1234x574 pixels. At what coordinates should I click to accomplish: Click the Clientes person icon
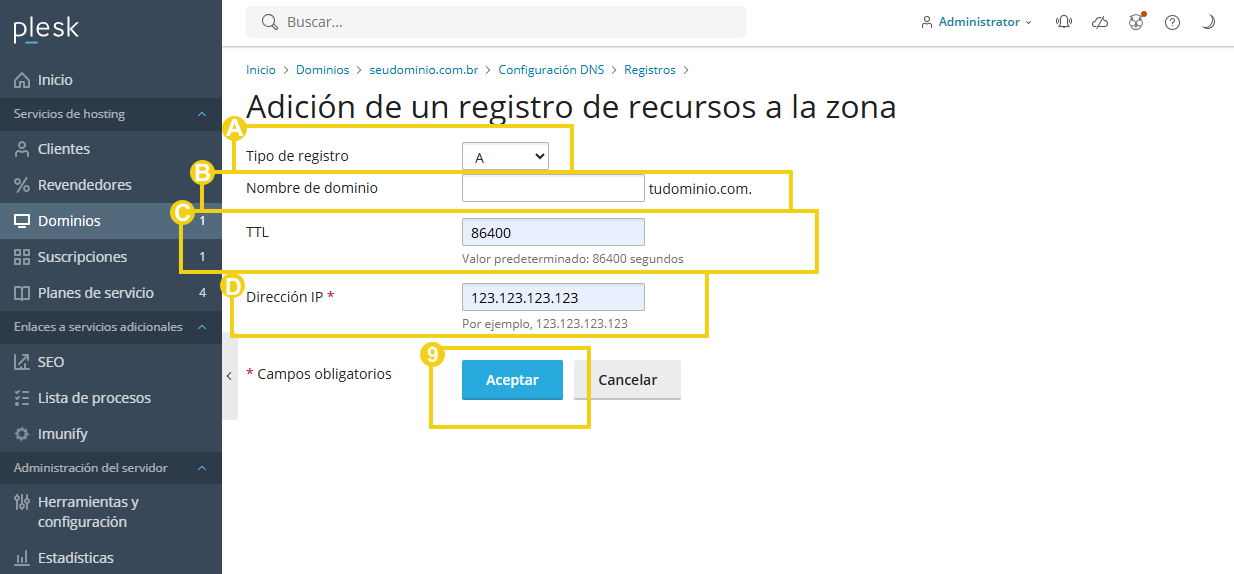pos(22,149)
